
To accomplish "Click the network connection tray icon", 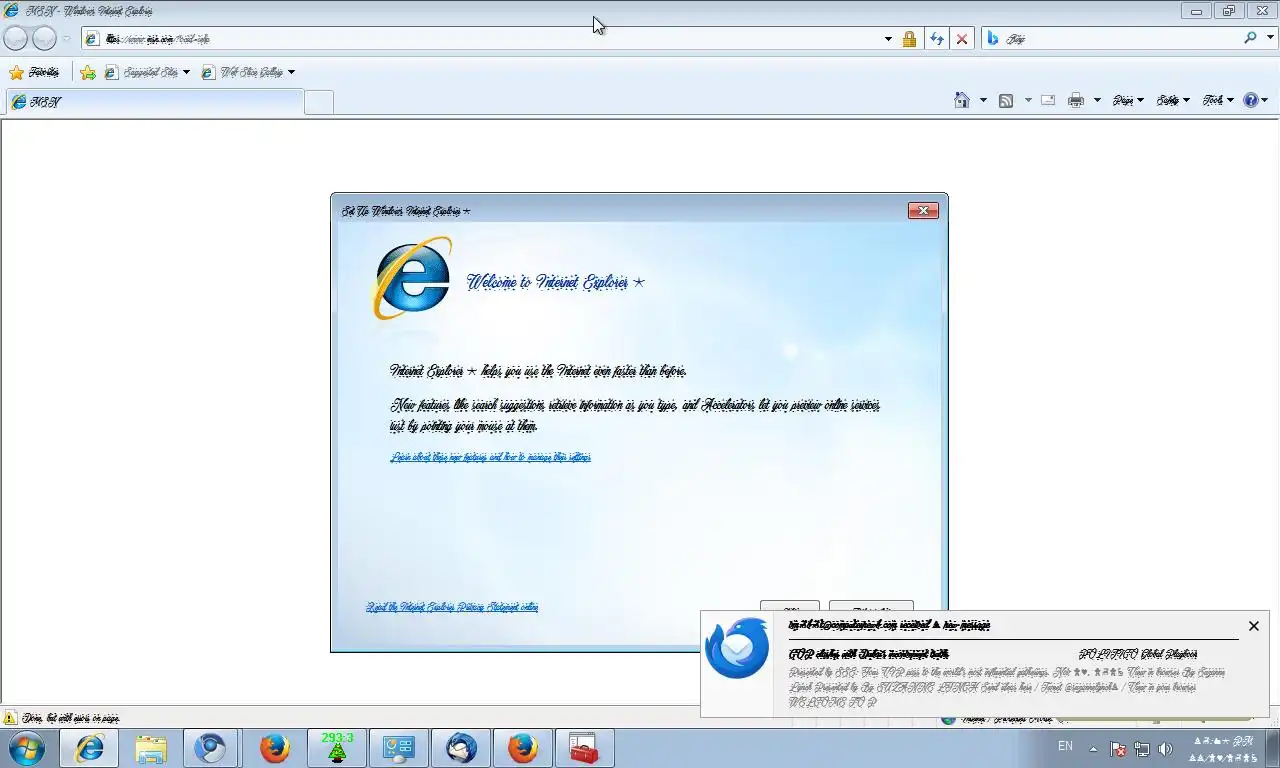I will coord(1142,749).
